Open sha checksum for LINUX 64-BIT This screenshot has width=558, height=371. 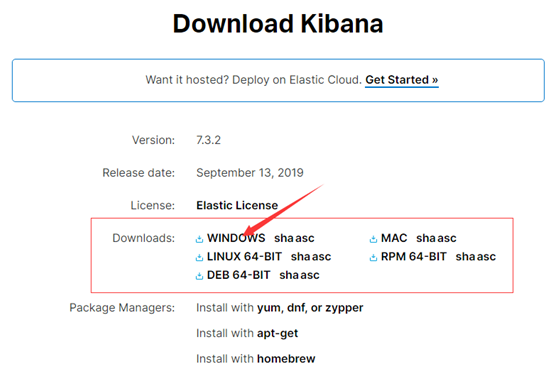pos(301,256)
